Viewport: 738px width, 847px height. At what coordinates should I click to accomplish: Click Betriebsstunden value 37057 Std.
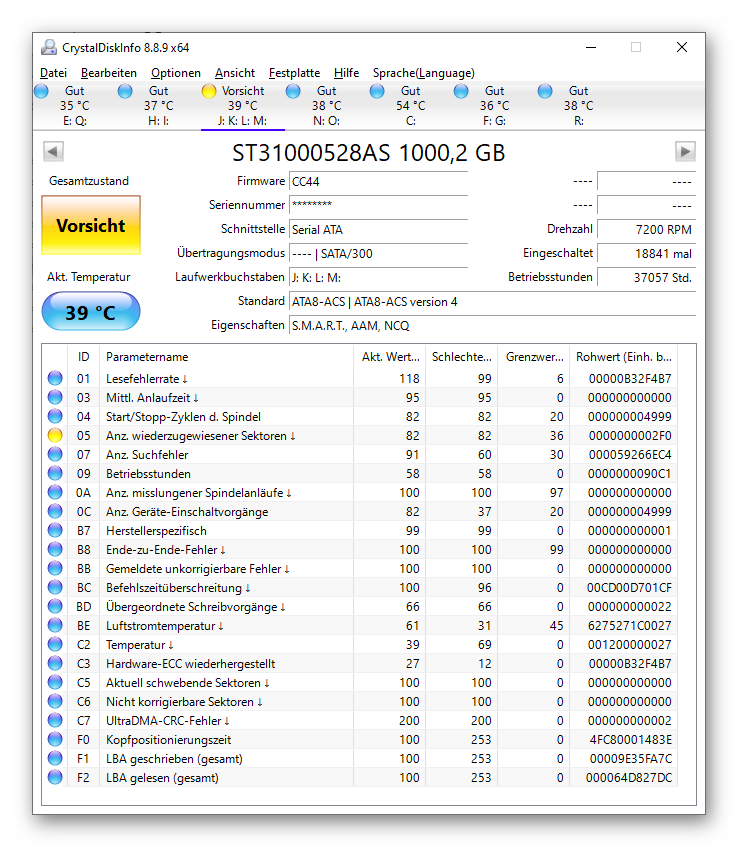pos(646,278)
